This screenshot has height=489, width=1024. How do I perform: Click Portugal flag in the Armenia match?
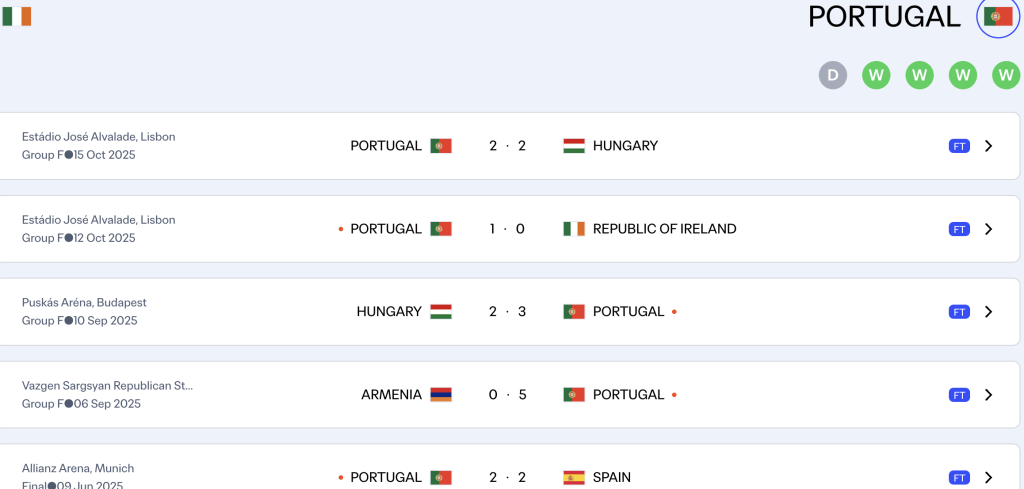573,395
